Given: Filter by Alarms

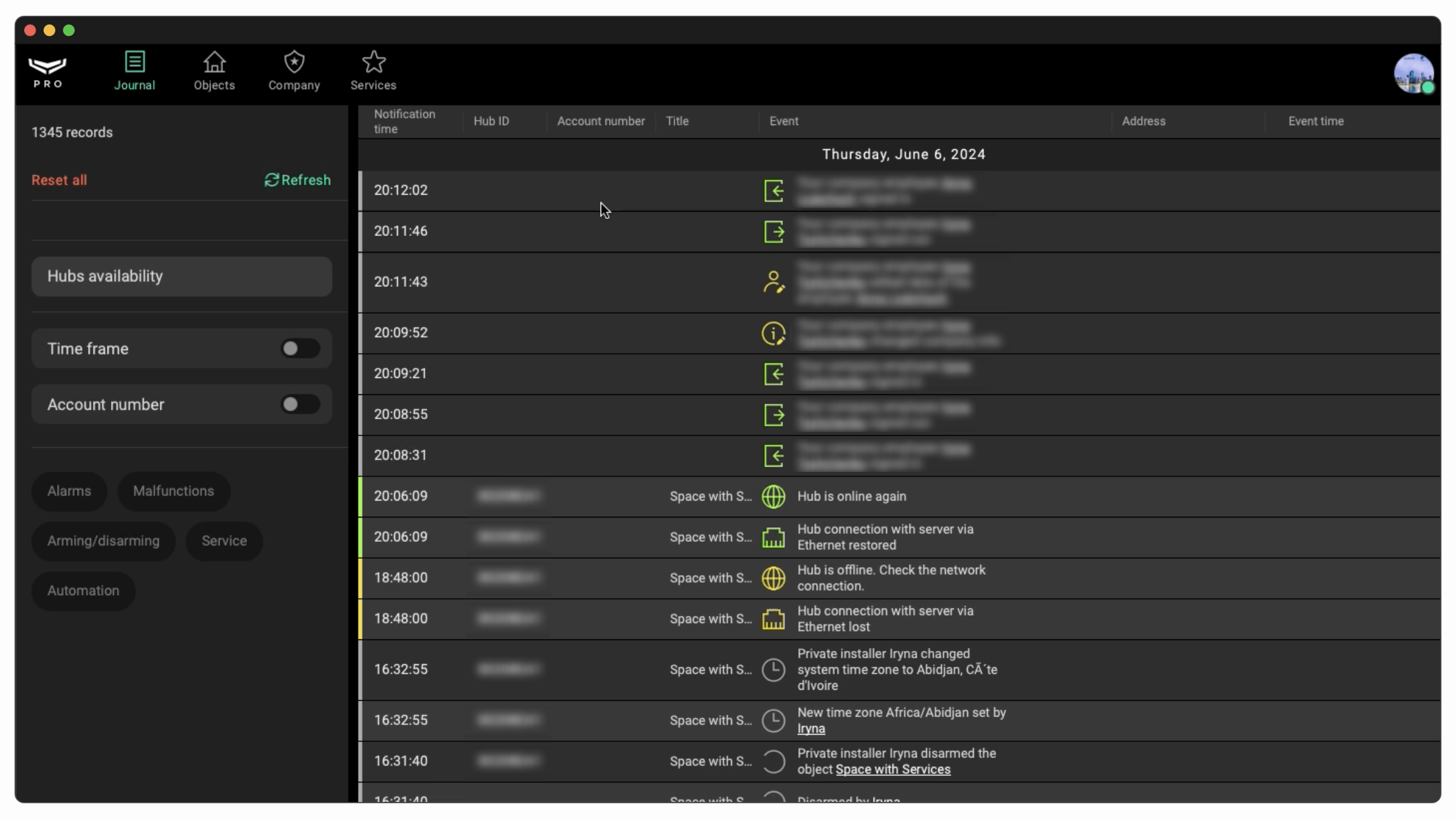Looking at the screenshot, I should point(69,491).
